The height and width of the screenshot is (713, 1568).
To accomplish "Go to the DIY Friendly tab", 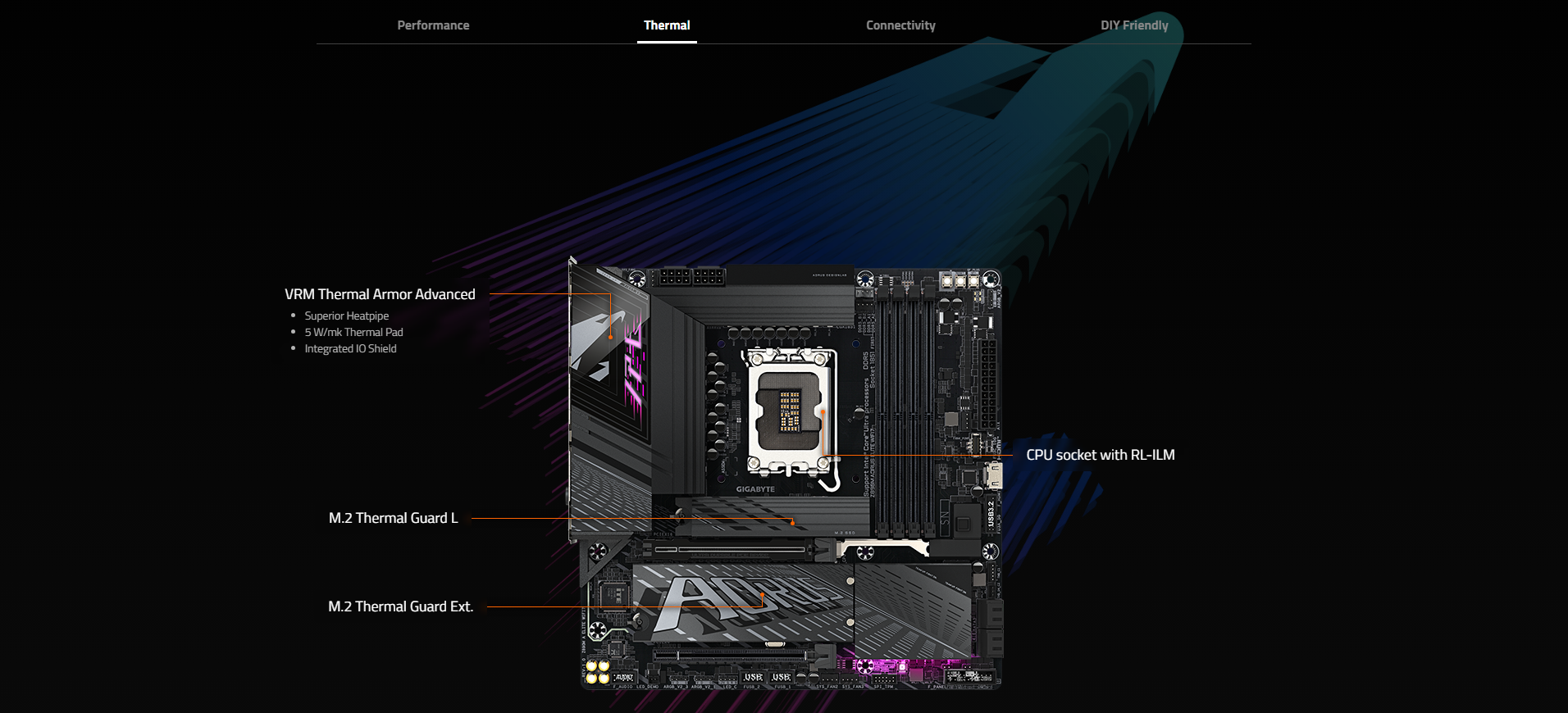I will [x=1134, y=25].
